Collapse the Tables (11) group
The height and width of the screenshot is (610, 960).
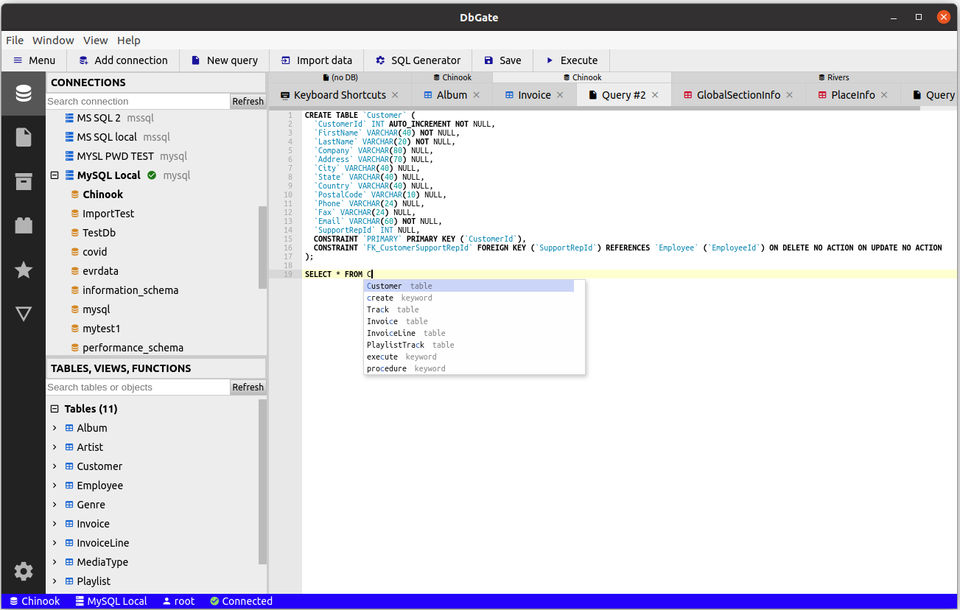pyautogui.click(x=54, y=409)
